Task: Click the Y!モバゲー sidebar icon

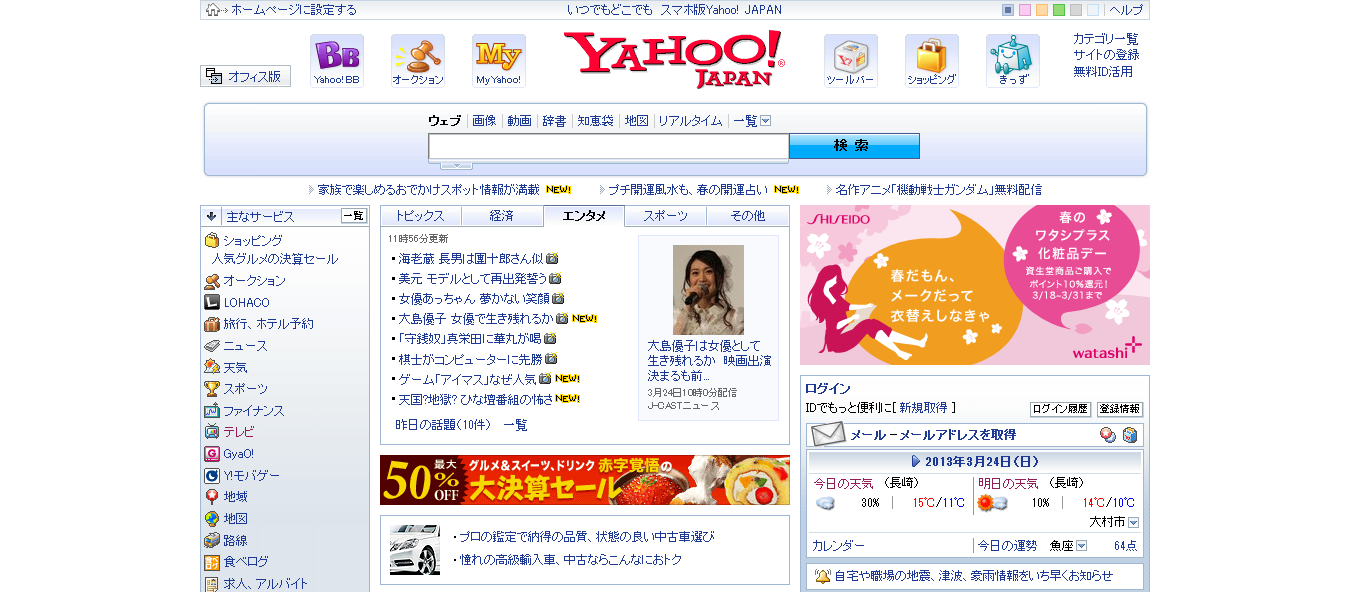Action: click(x=212, y=476)
